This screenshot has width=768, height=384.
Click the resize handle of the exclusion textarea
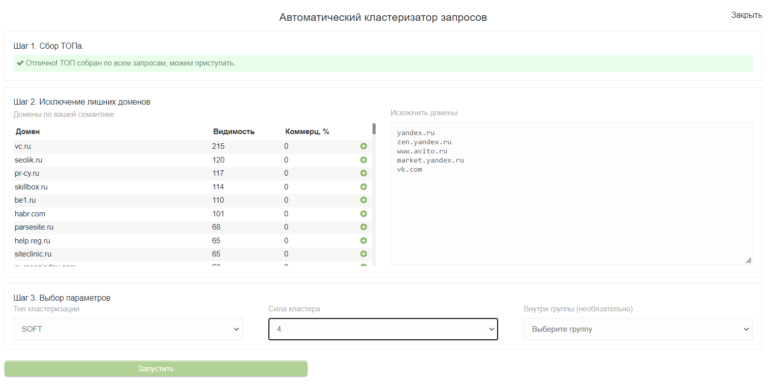coord(748,261)
